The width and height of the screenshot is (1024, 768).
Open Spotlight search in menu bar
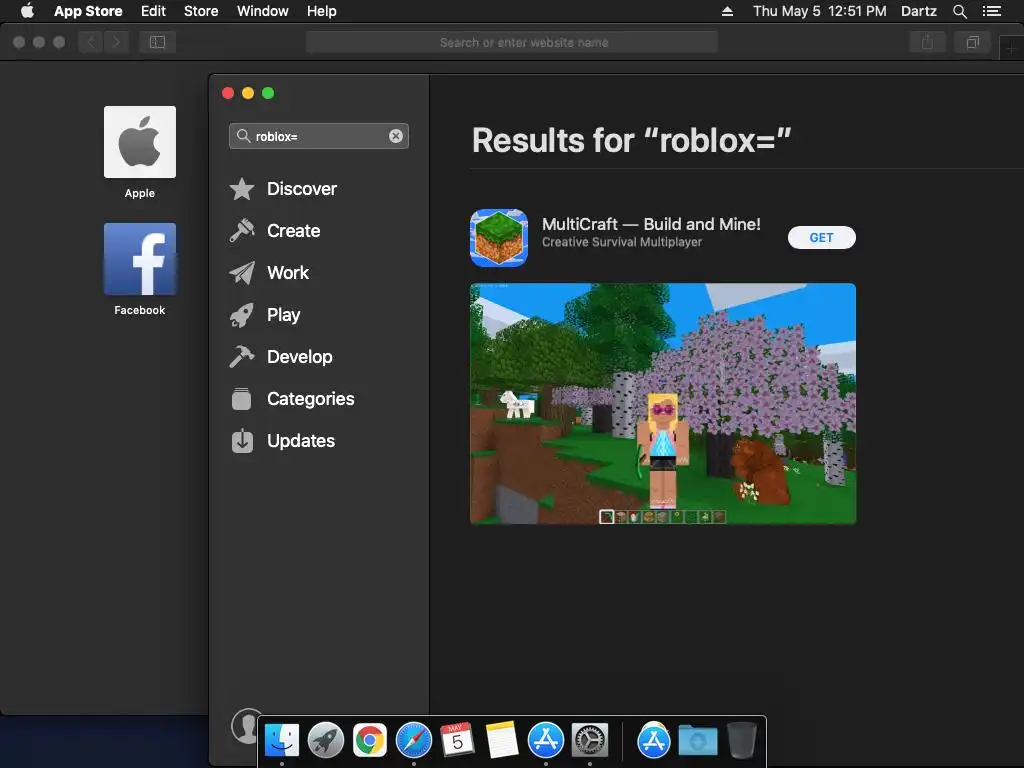(x=959, y=11)
